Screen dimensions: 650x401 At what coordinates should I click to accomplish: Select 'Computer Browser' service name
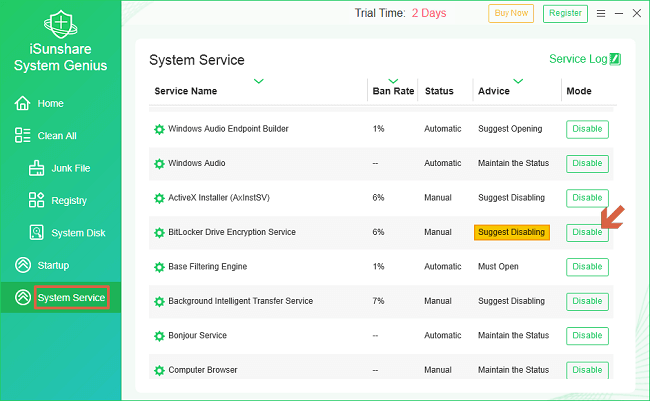coord(203,370)
